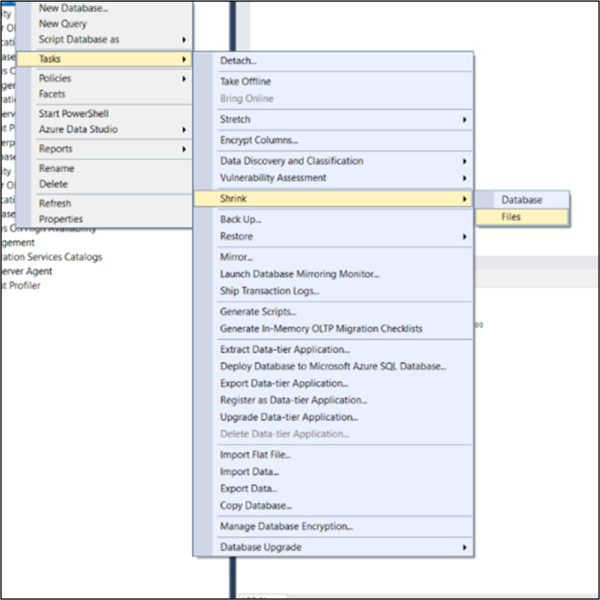Expand the Database Upgrade submenu
600x600 pixels.
click(x=261, y=548)
